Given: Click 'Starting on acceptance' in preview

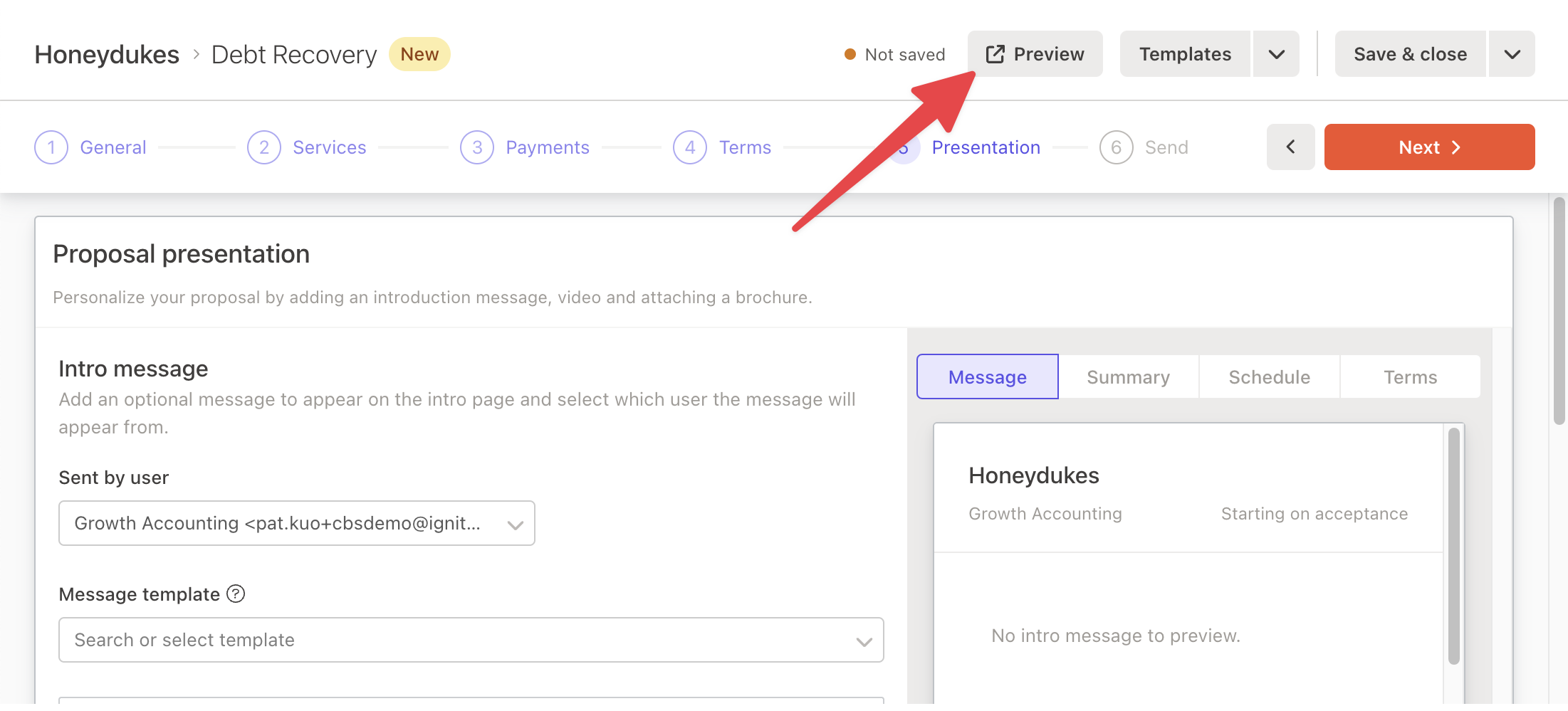Looking at the screenshot, I should pyautogui.click(x=1314, y=514).
